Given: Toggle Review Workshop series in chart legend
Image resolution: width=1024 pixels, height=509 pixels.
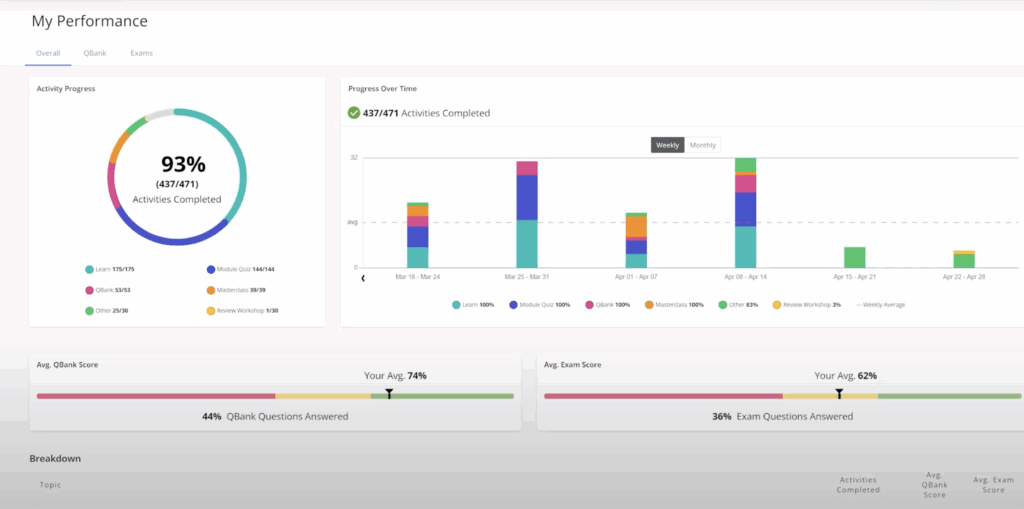Looking at the screenshot, I should (x=806, y=304).
